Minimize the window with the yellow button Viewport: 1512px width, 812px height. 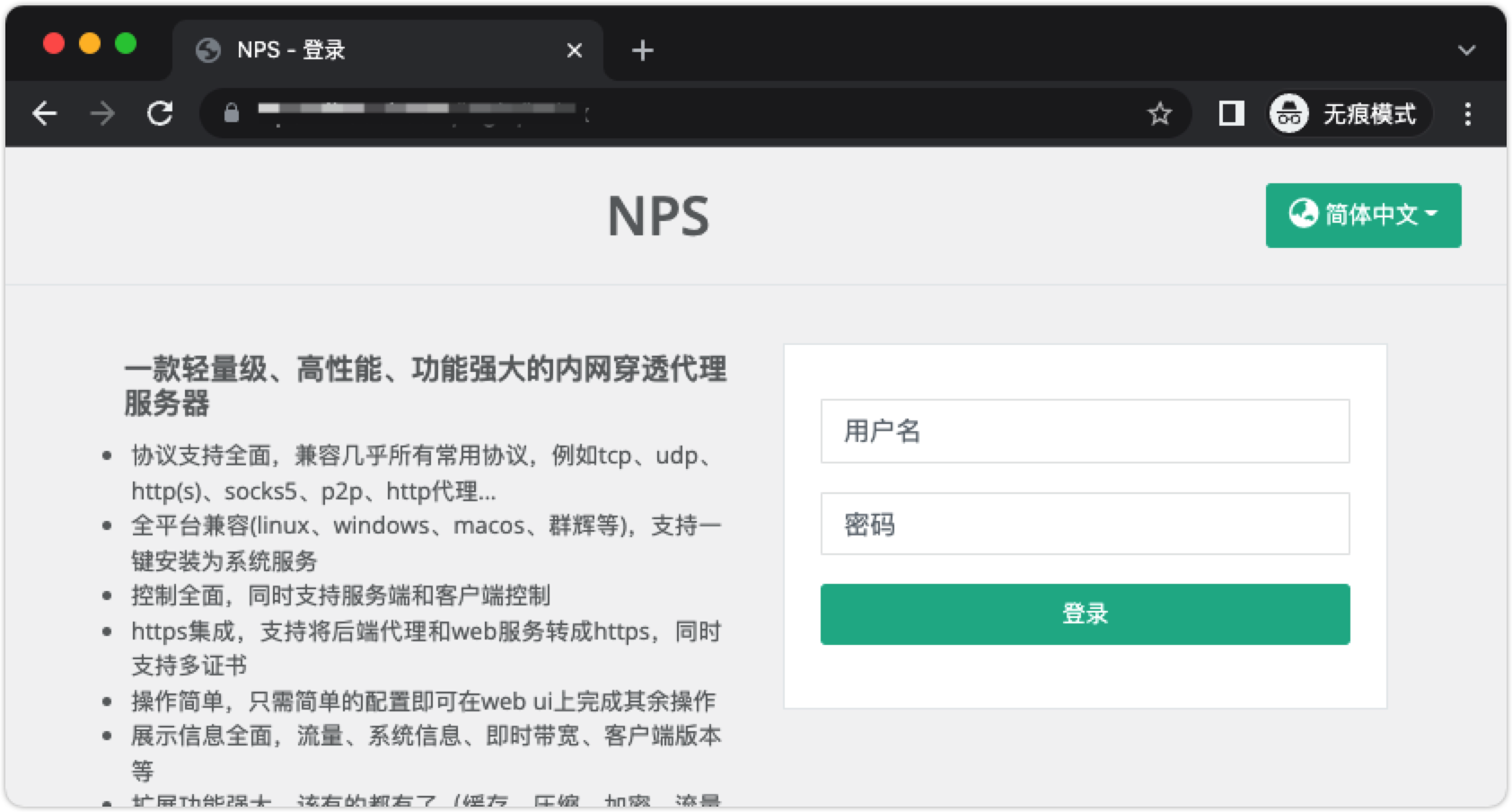pyautogui.click(x=90, y=43)
